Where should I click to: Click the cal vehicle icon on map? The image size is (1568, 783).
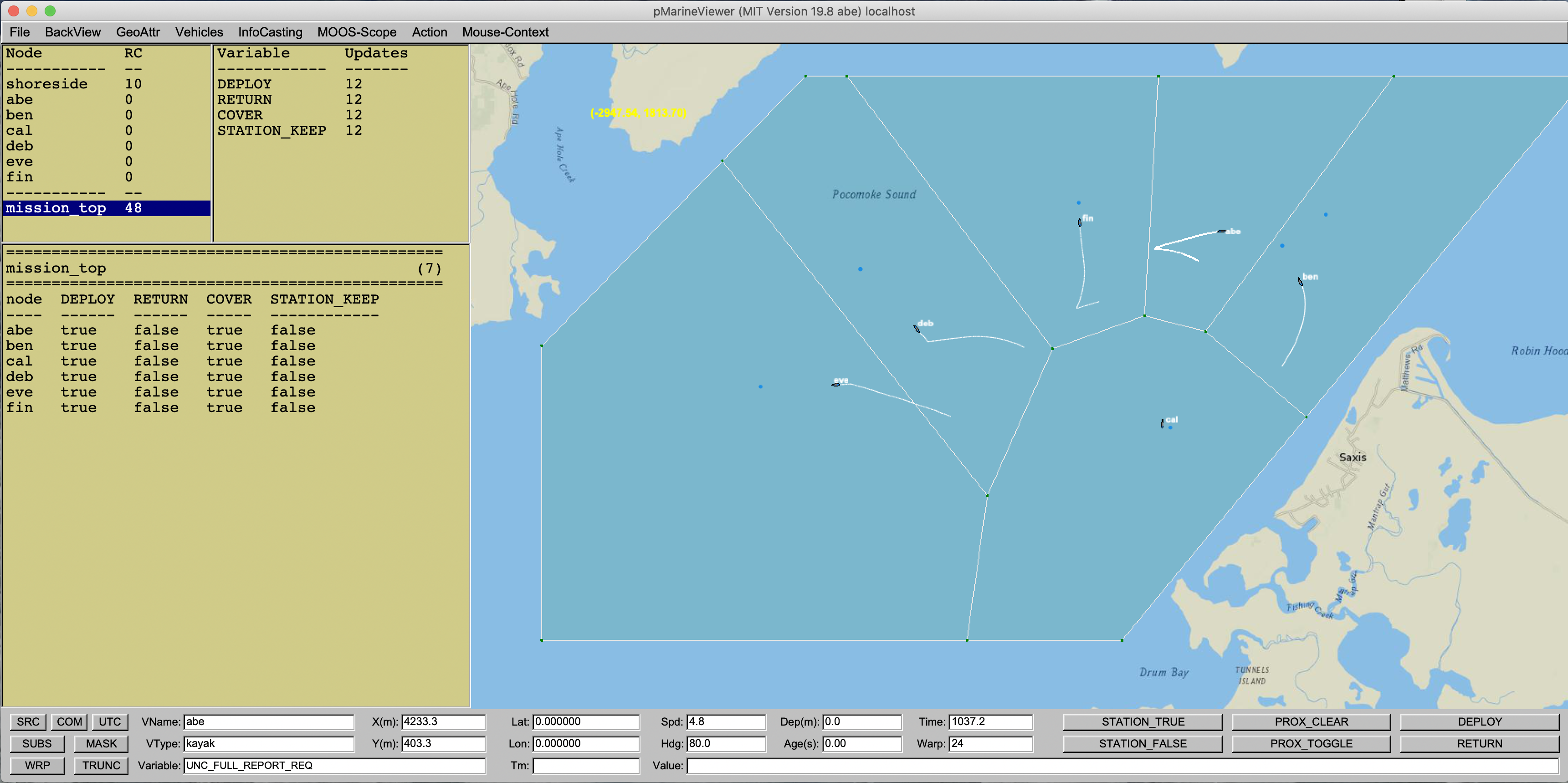click(1162, 424)
